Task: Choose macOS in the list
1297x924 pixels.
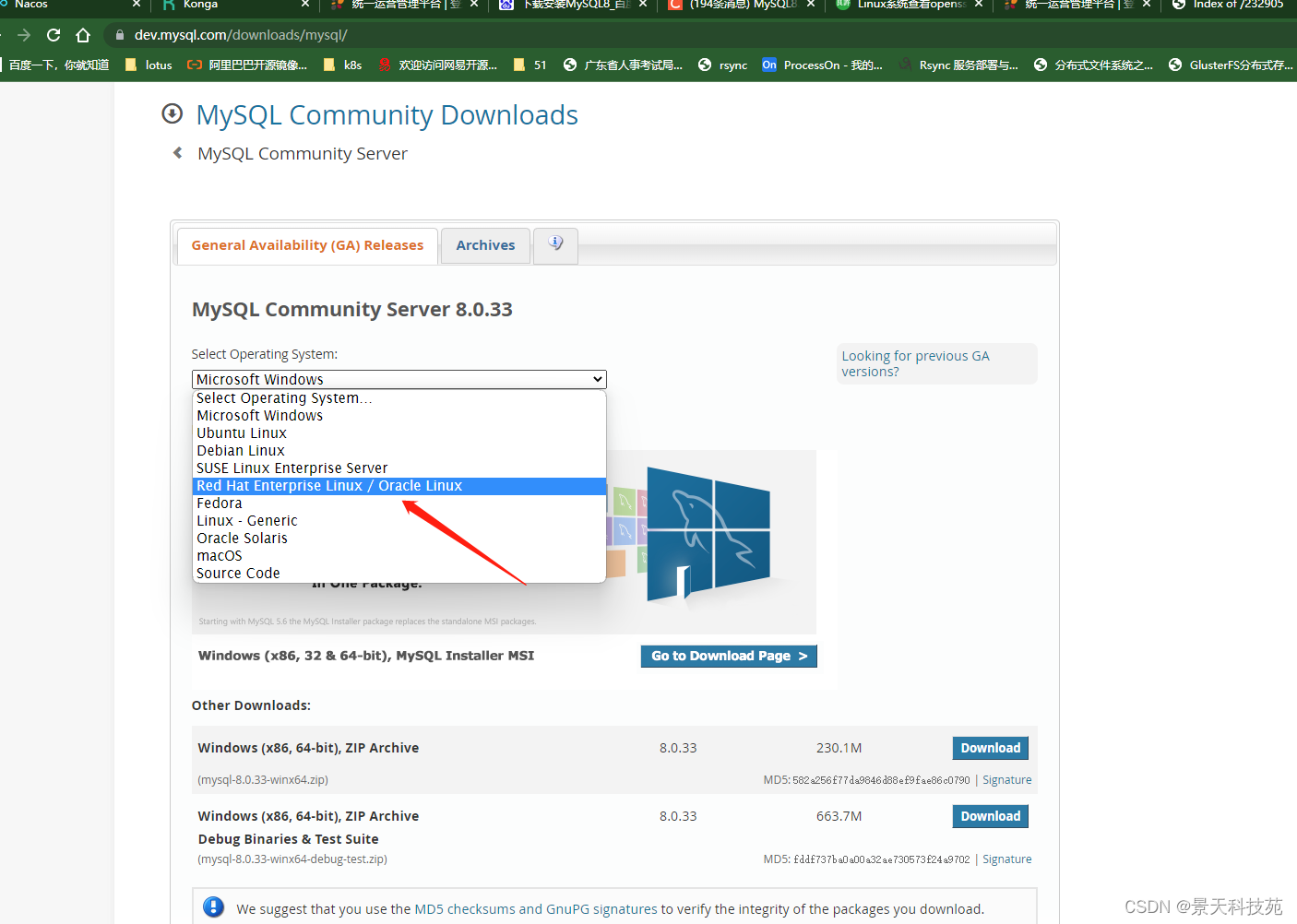Action: tap(399, 556)
